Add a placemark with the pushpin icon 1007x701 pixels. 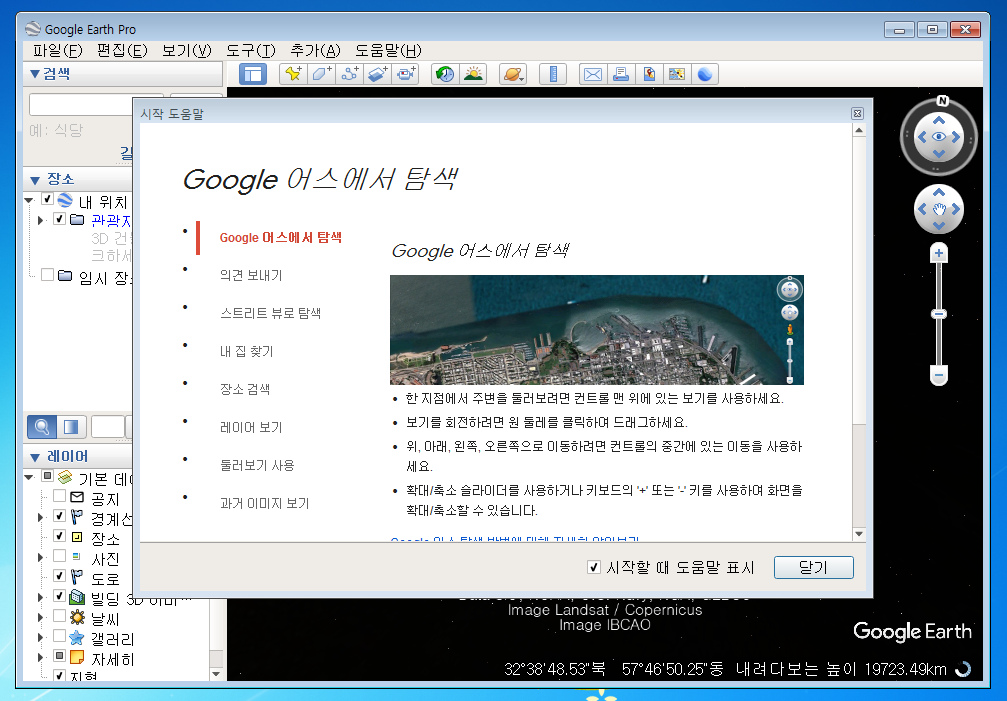pos(293,74)
